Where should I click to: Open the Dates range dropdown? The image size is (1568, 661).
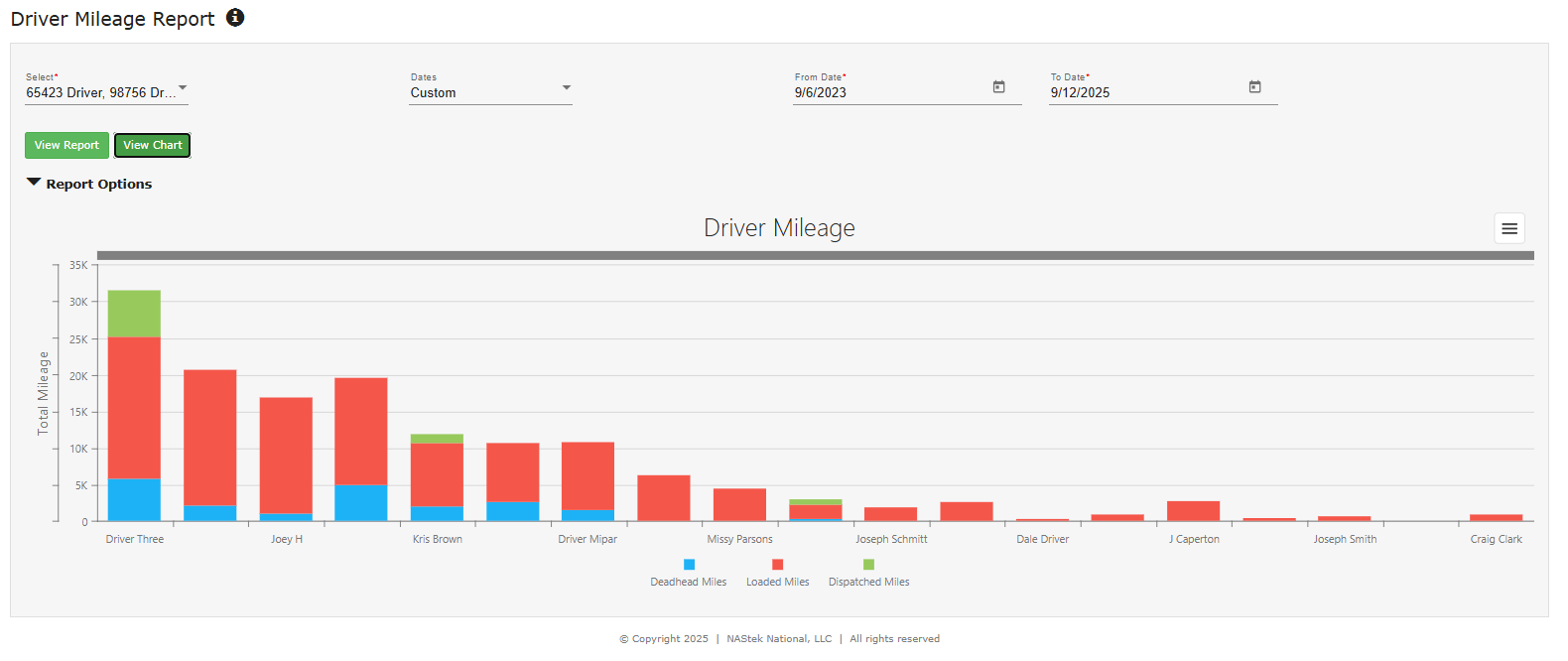(x=490, y=92)
